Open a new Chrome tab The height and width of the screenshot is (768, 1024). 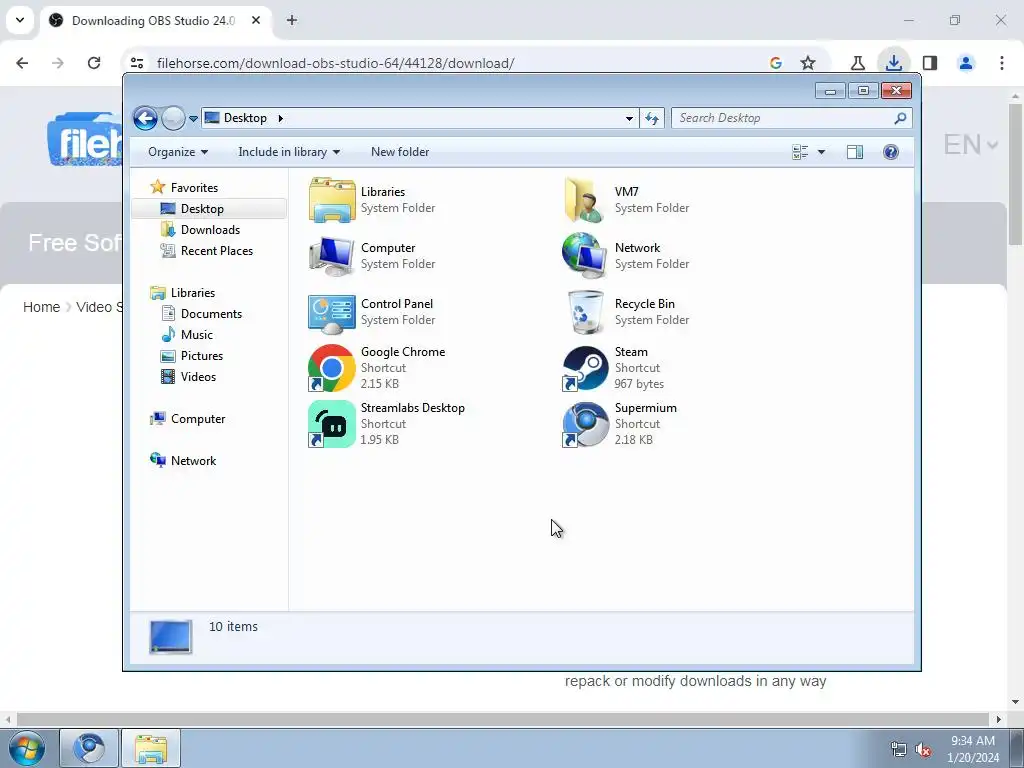point(292,20)
